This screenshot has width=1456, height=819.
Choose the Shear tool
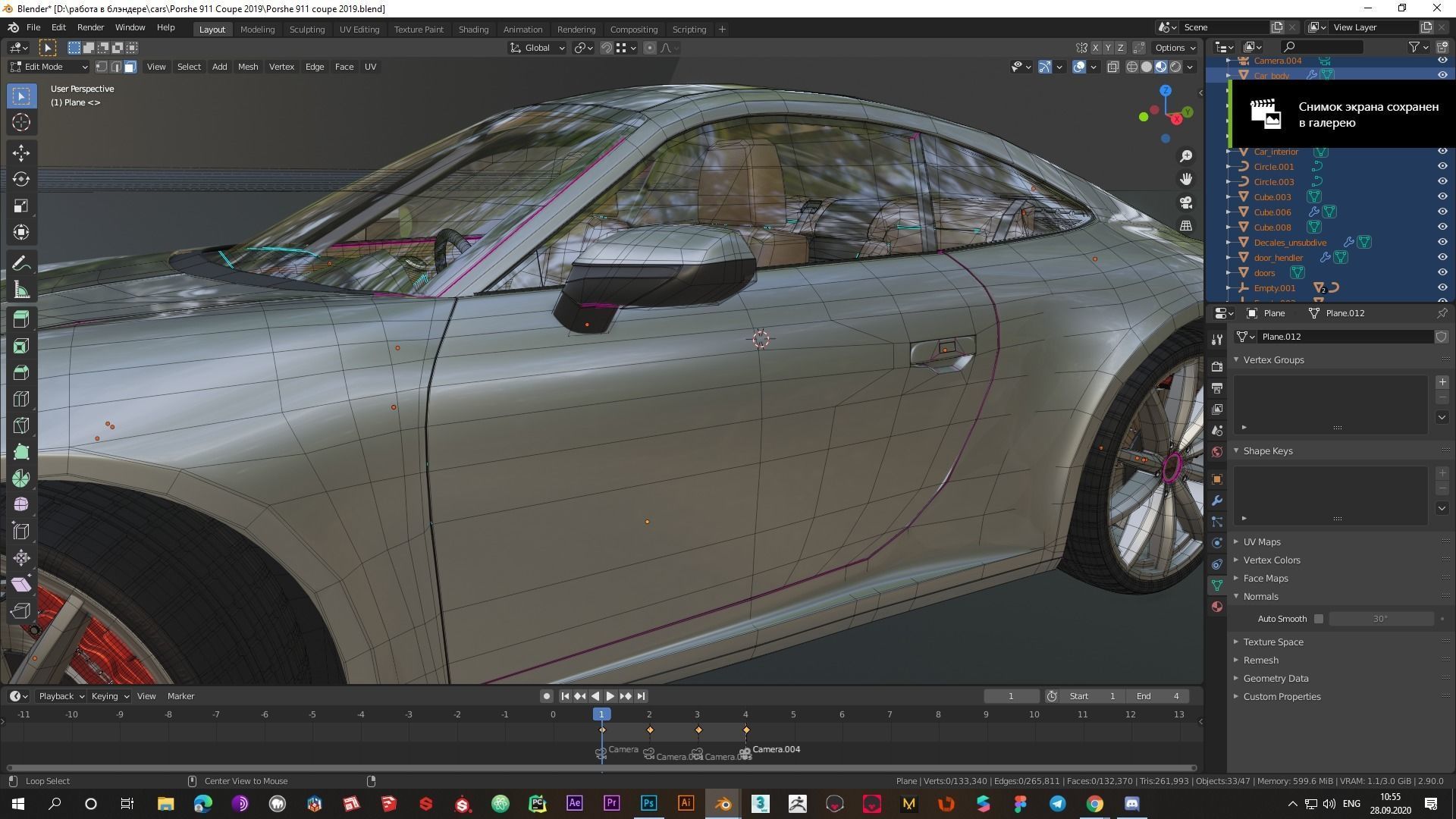[21, 585]
